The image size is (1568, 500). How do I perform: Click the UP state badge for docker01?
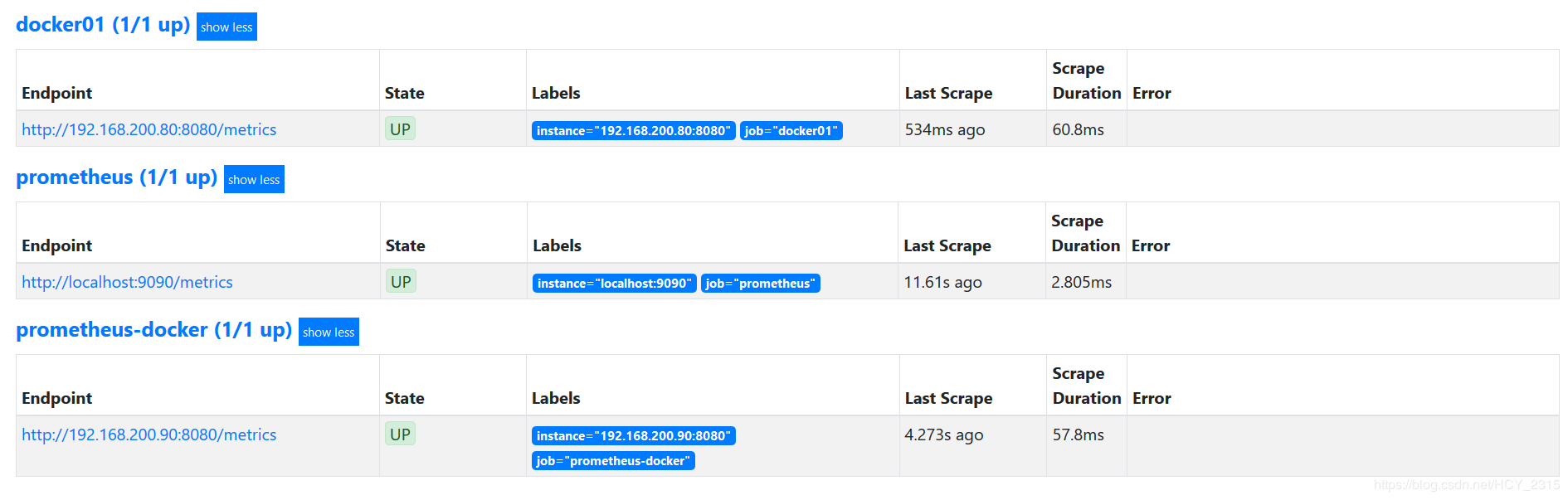coord(400,129)
